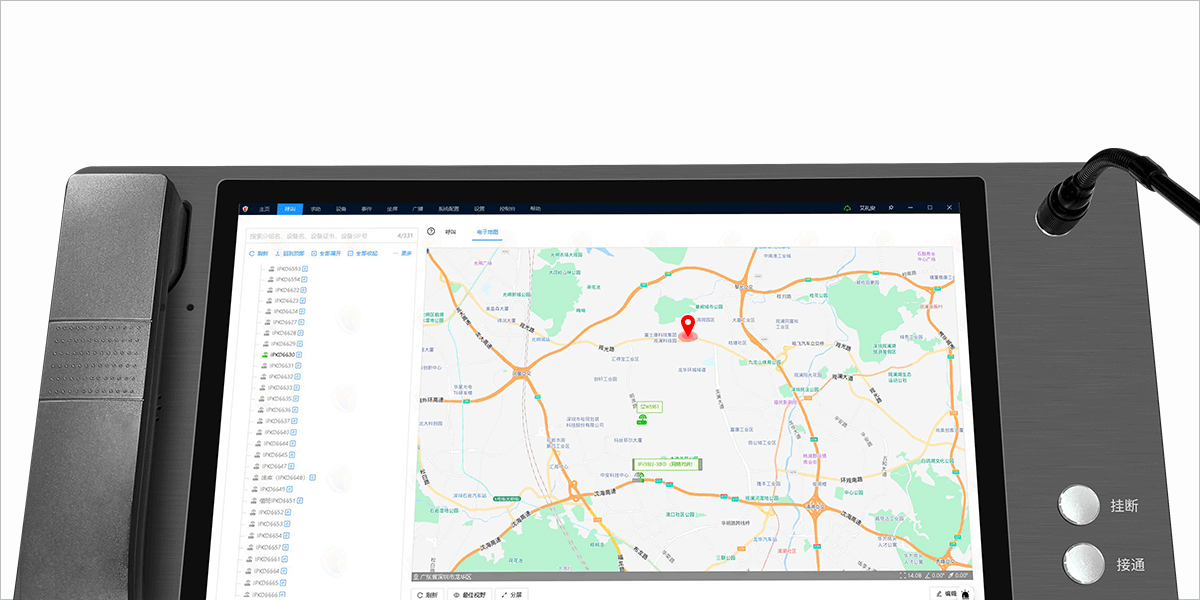
Task: Click the help question mark icon beside the 呼叫 tab
Action: tap(431, 232)
